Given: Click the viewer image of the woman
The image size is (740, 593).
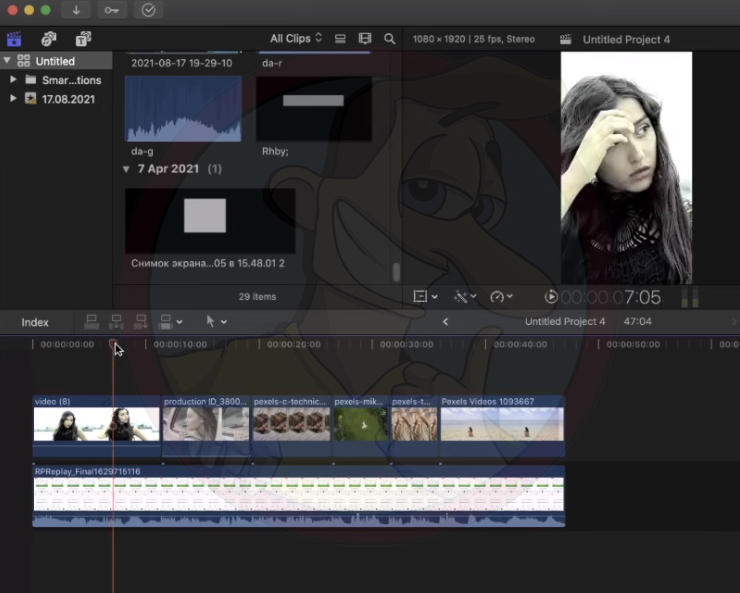Looking at the screenshot, I should (626, 168).
